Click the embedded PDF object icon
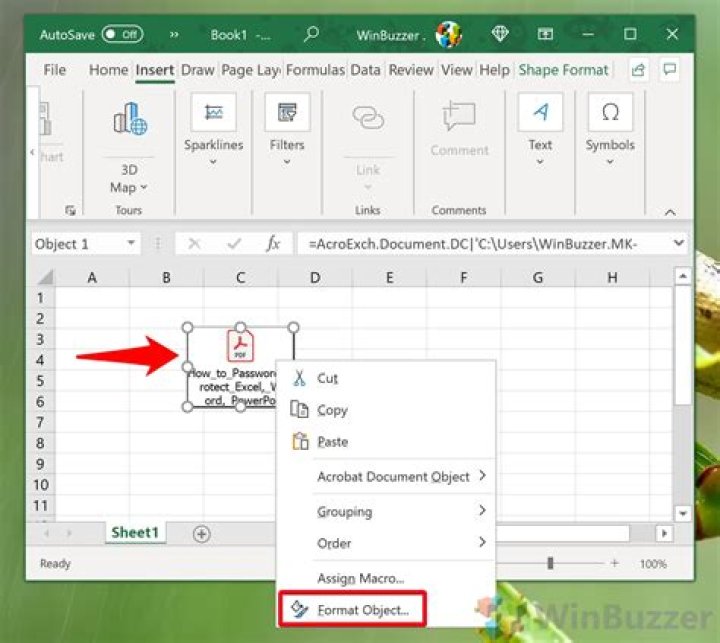The width and height of the screenshot is (720, 643). tap(240, 345)
